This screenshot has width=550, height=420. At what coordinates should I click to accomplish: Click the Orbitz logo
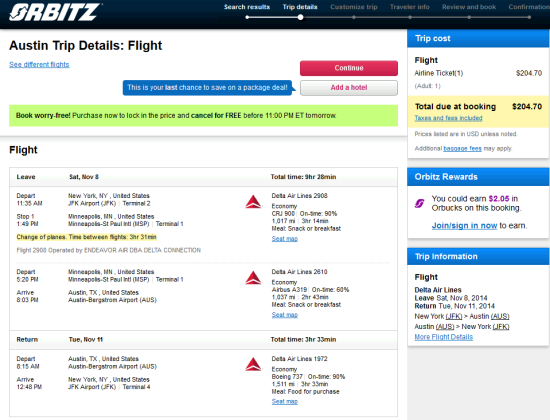(55, 12)
